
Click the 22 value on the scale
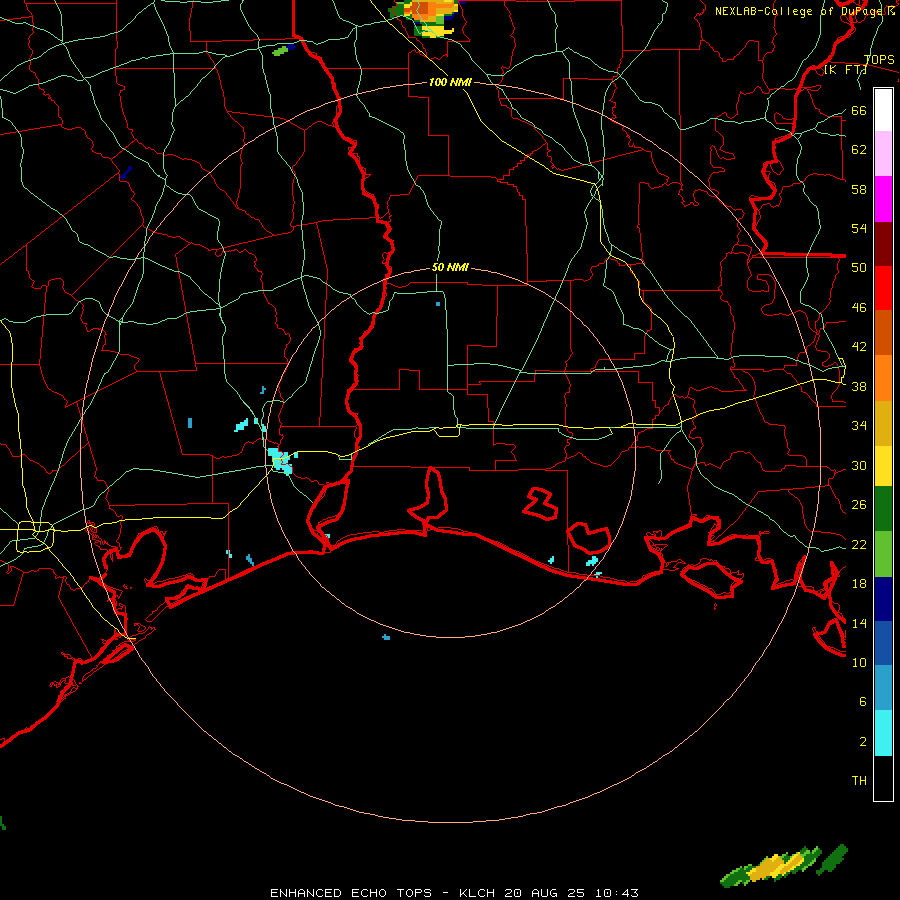859,544
